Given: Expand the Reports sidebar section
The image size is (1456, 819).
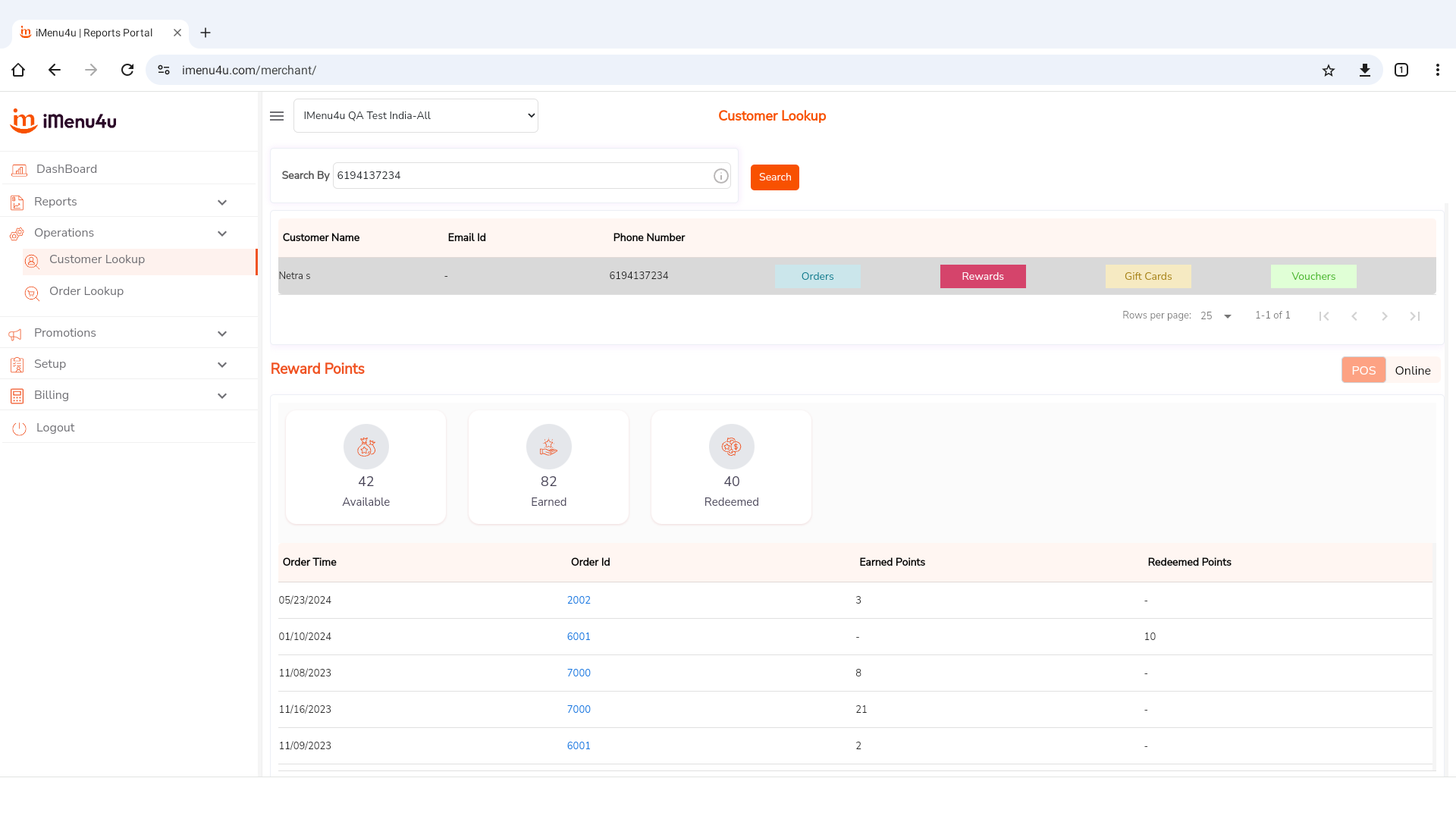Looking at the screenshot, I should pyautogui.click(x=222, y=202).
